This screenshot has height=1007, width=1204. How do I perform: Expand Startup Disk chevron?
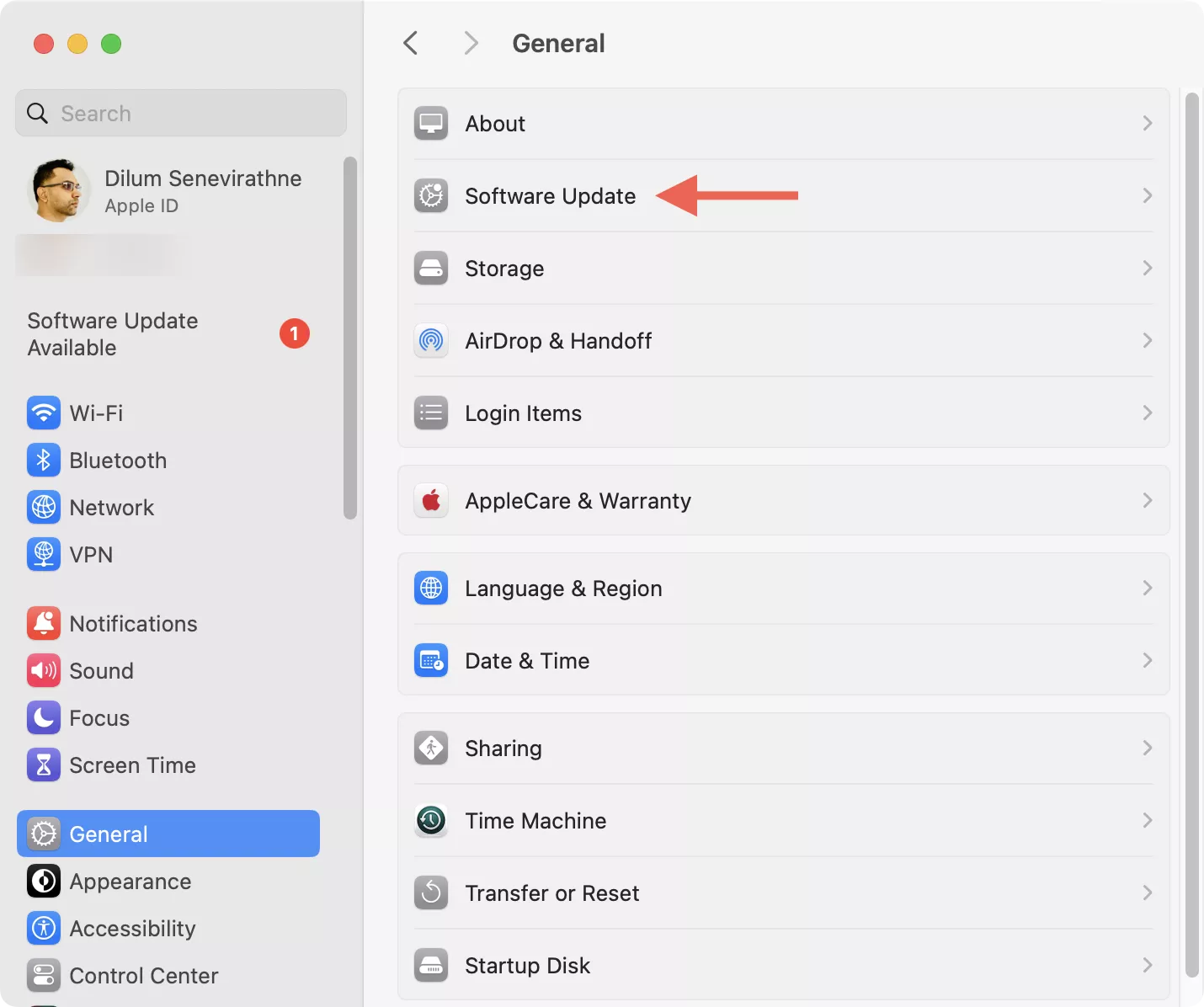pyautogui.click(x=1148, y=966)
